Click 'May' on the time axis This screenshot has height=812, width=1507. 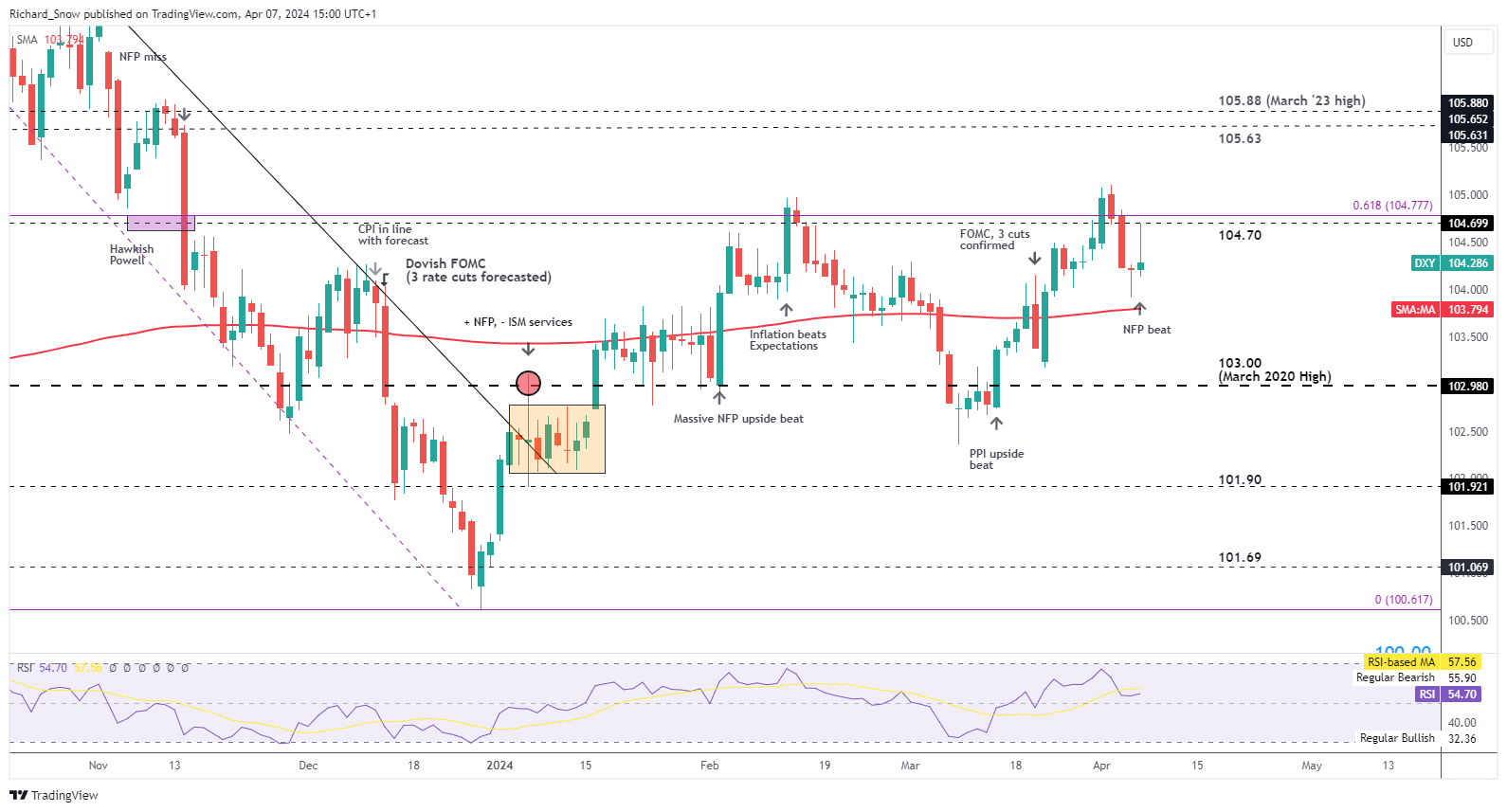tap(1312, 766)
